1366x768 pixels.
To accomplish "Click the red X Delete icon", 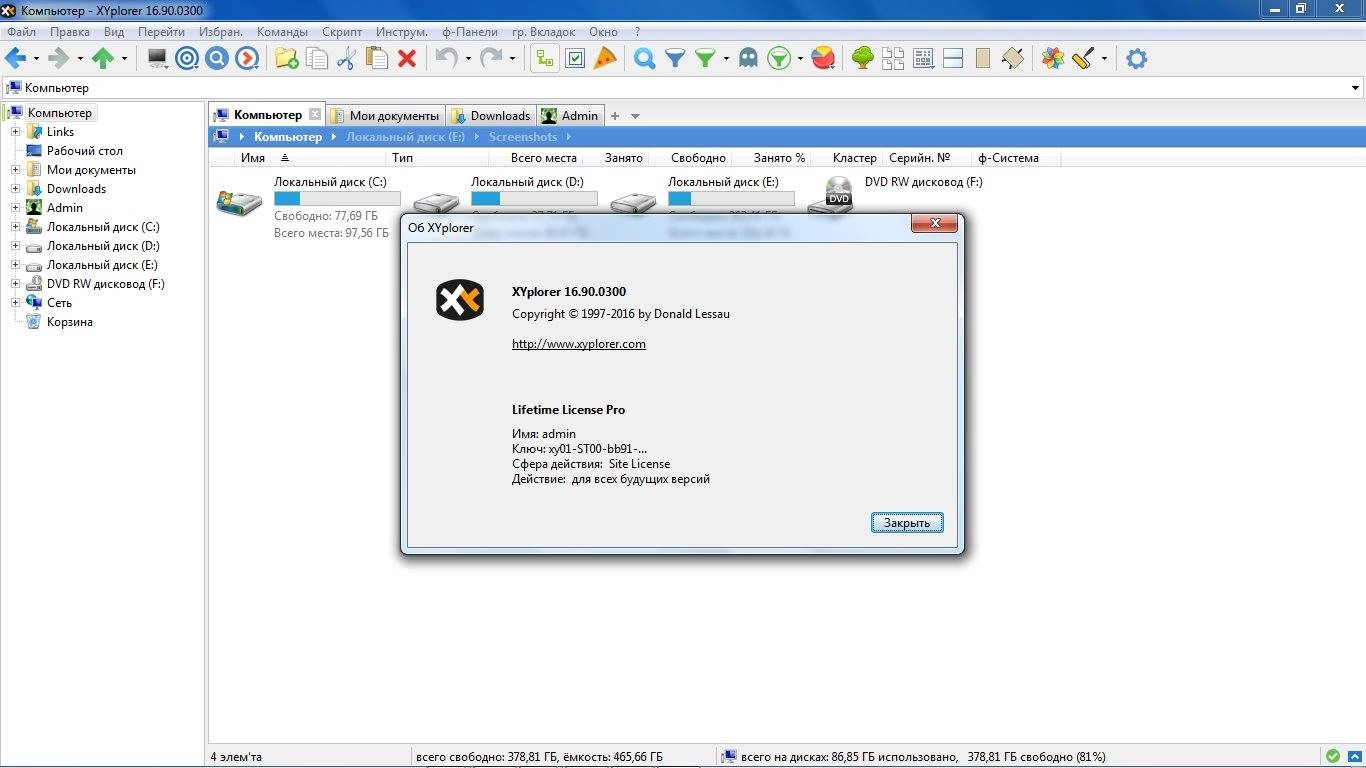I will pos(407,59).
